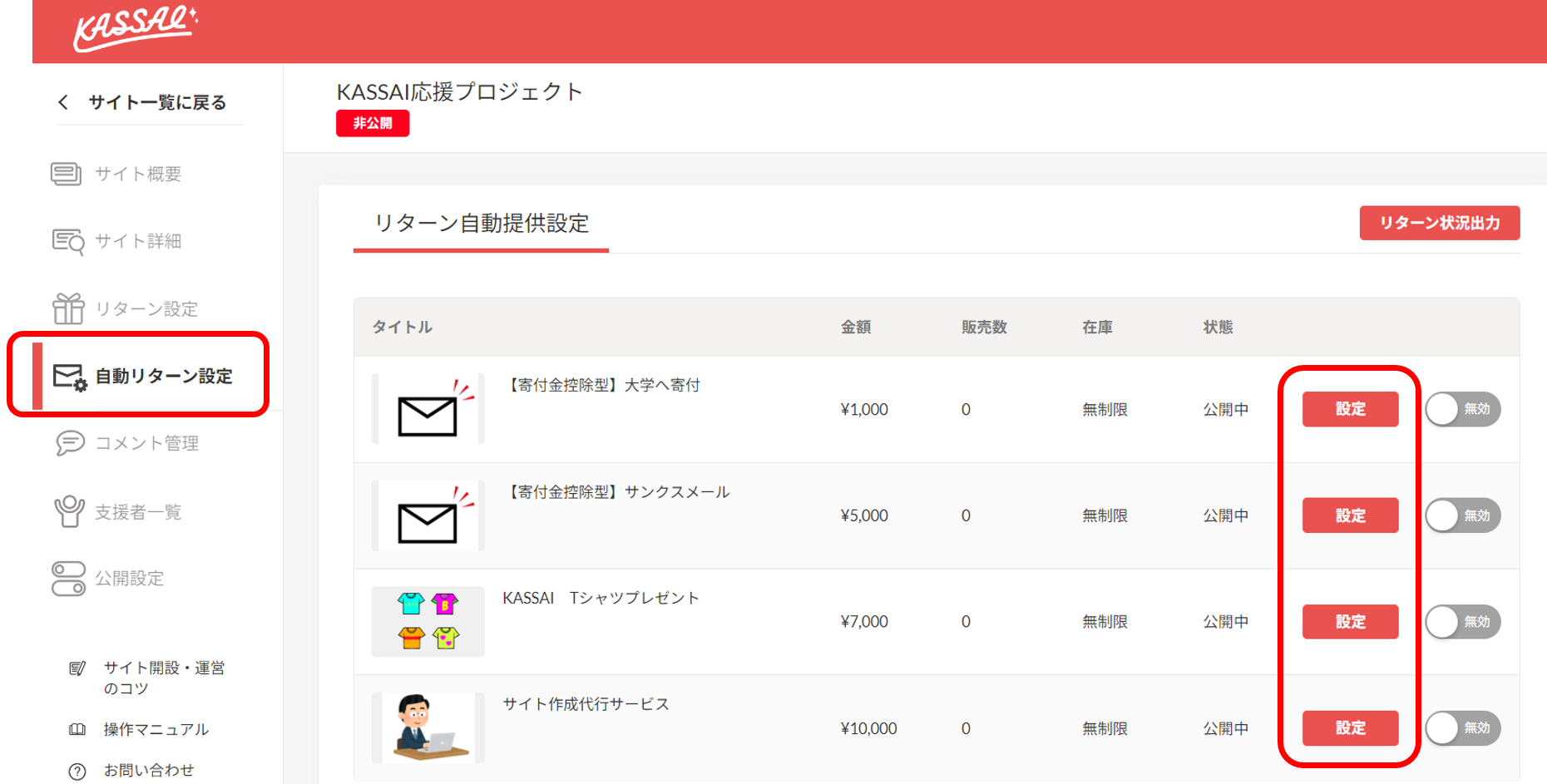
Task: Click the リターン設定 gift box icon
Action: pyautogui.click(x=69, y=308)
